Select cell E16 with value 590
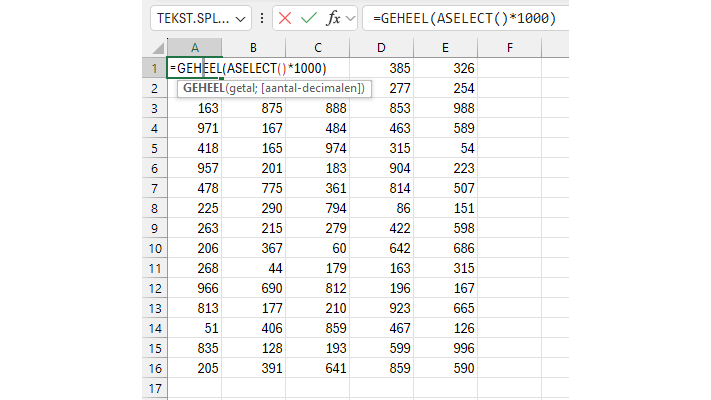The image size is (711, 400). [445, 368]
